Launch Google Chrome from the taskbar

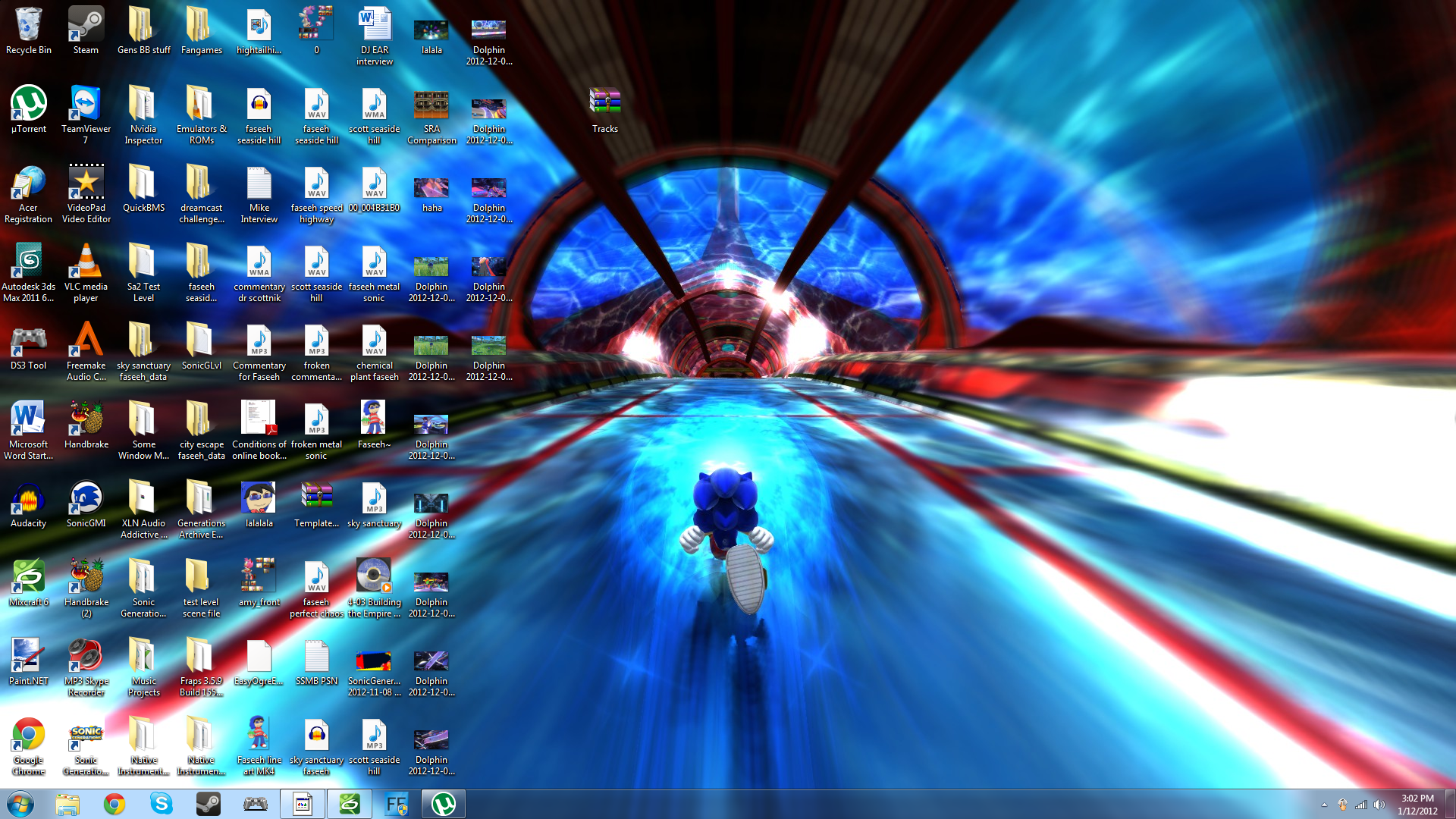coord(115,804)
